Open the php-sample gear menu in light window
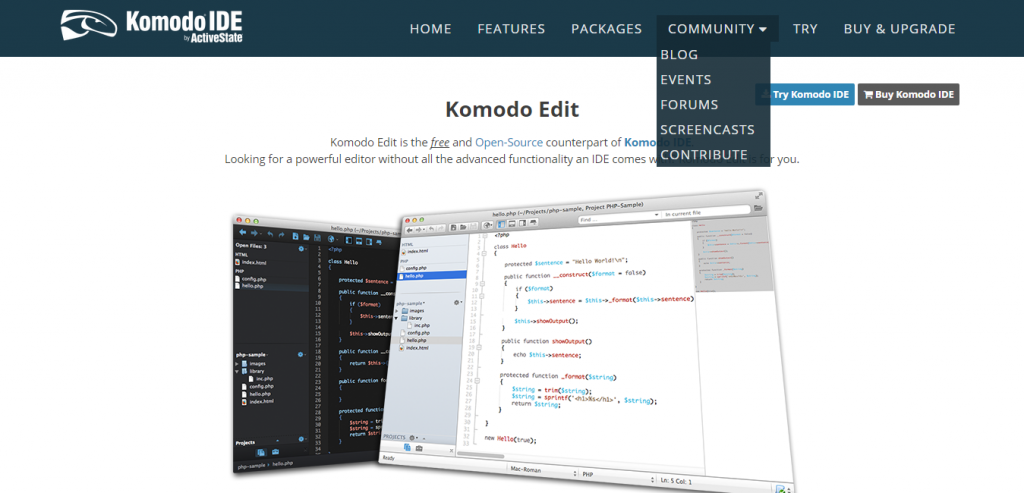Screen dimensions: 1024x493 pos(458,302)
